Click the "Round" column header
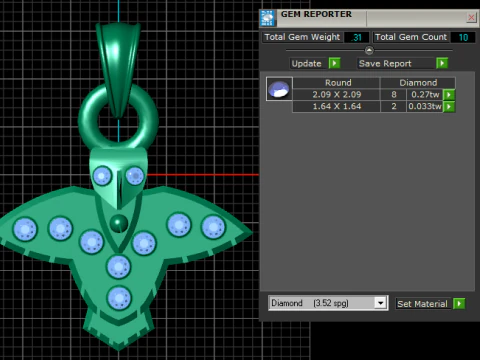The height and width of the screenshot is (360, 480). (x=337, y=83)
